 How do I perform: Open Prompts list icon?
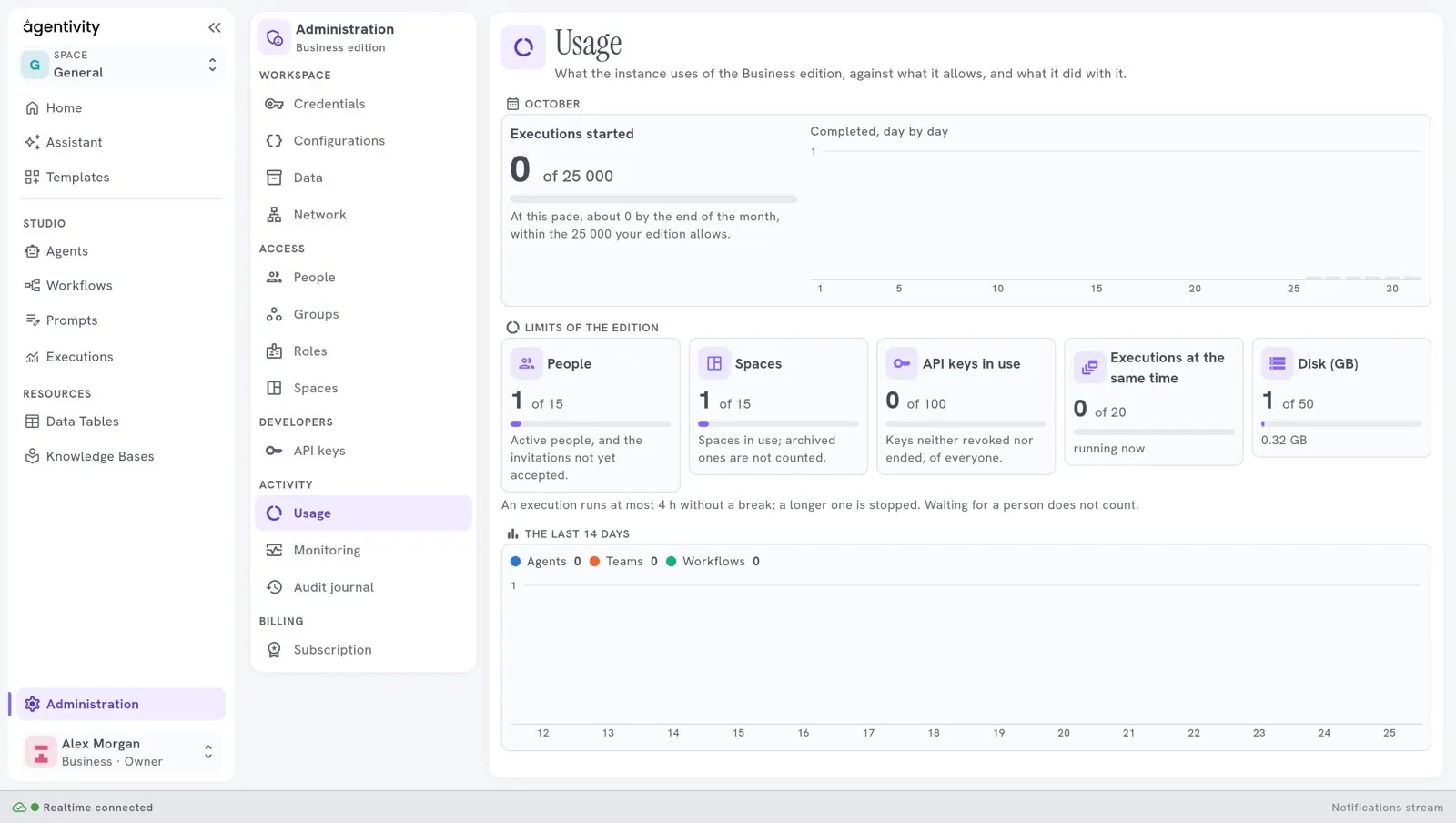pos(32,320)
